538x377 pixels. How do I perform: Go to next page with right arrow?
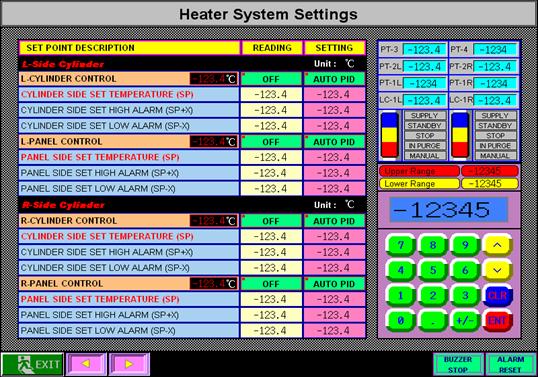point(129,364)
